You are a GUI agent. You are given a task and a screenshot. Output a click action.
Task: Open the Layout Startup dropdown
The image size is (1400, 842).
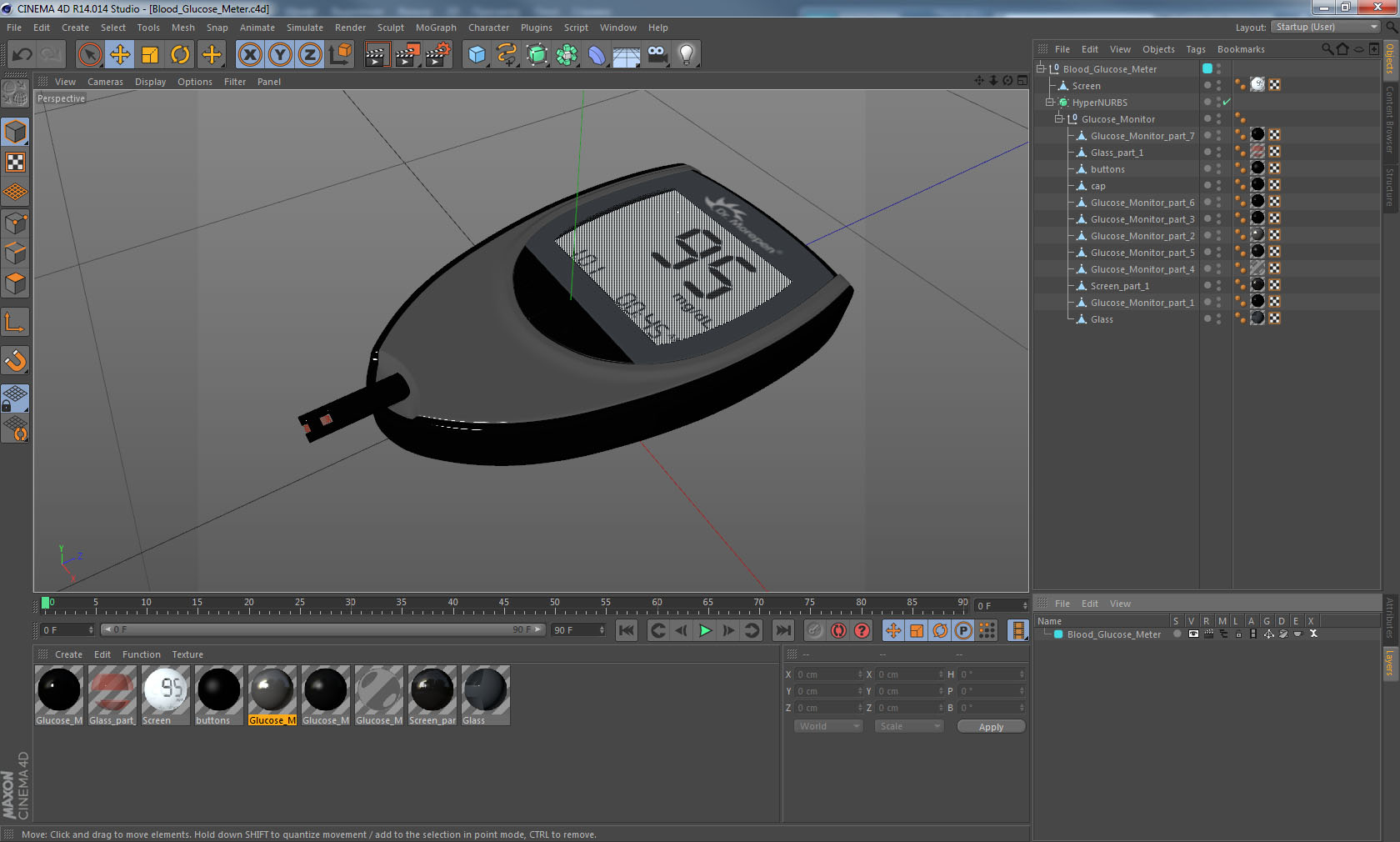pyautogui.click(x=1326, y=28)
